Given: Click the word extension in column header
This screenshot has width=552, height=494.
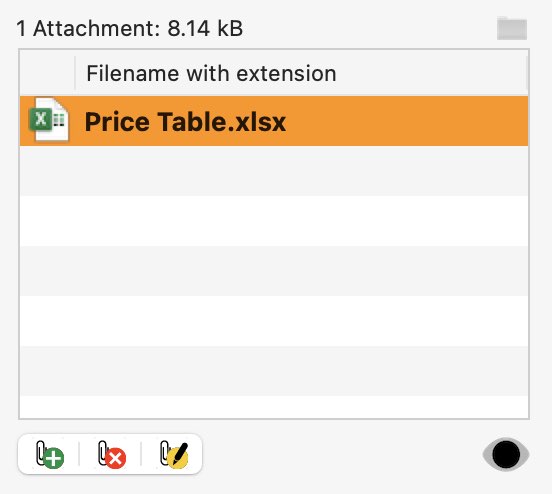Looking at the screenshot, I should point(286,73).
